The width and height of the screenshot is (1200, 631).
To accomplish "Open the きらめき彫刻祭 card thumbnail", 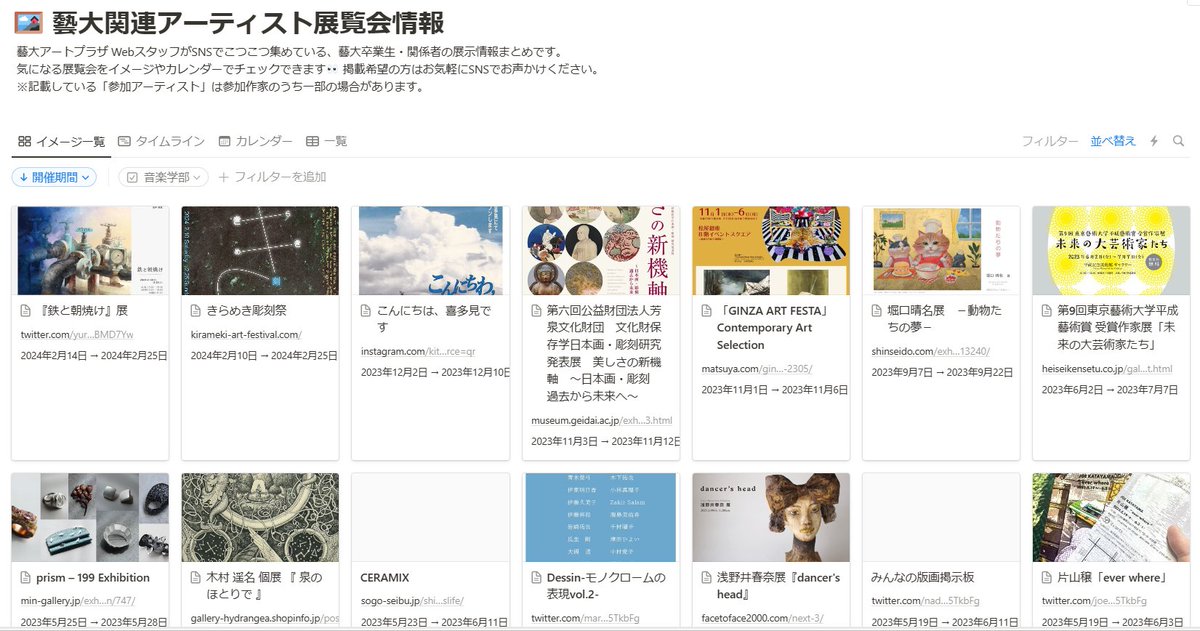I will pyautogui.click(x=260, y=251).
